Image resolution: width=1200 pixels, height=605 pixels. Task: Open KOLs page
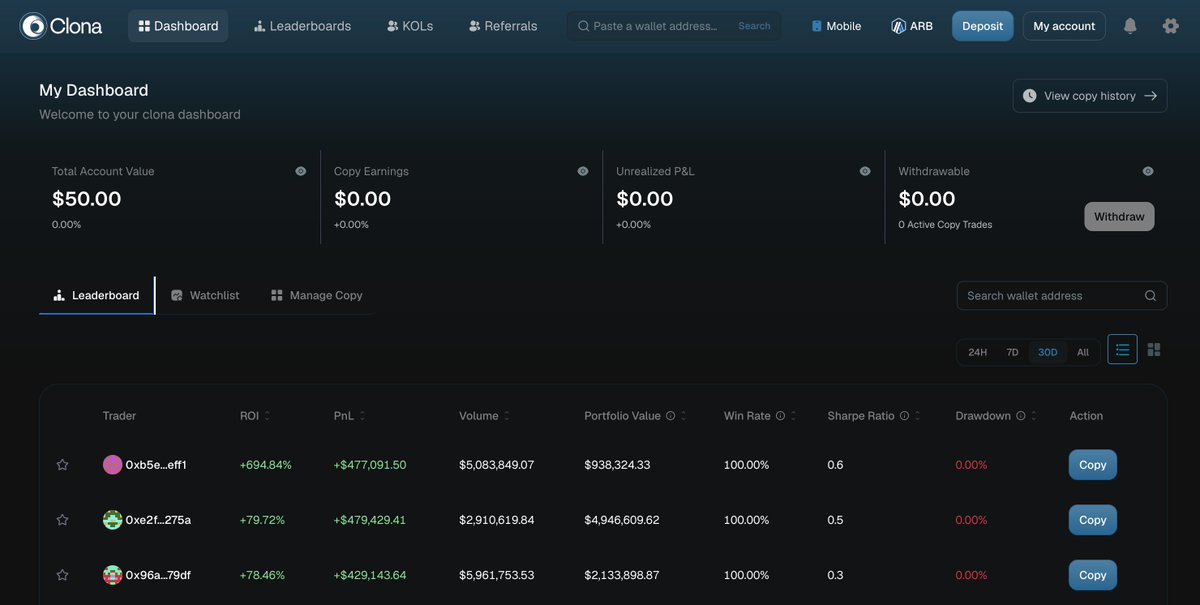coord(410,26)
